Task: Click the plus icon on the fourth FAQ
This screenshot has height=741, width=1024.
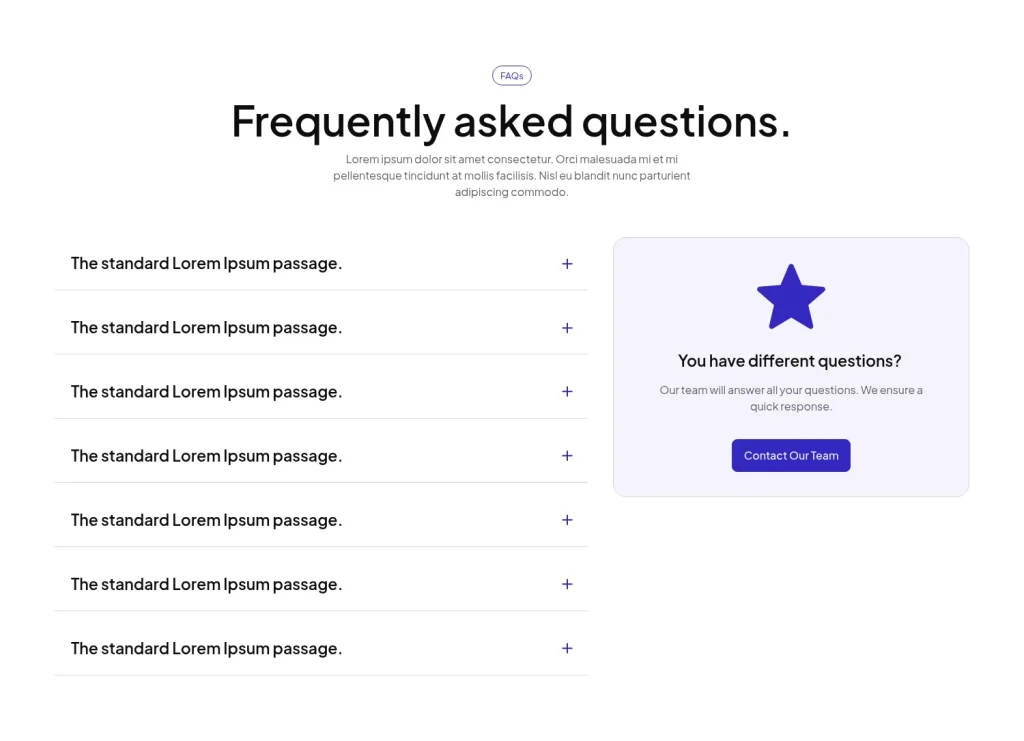Action: [x=567, y=455]
